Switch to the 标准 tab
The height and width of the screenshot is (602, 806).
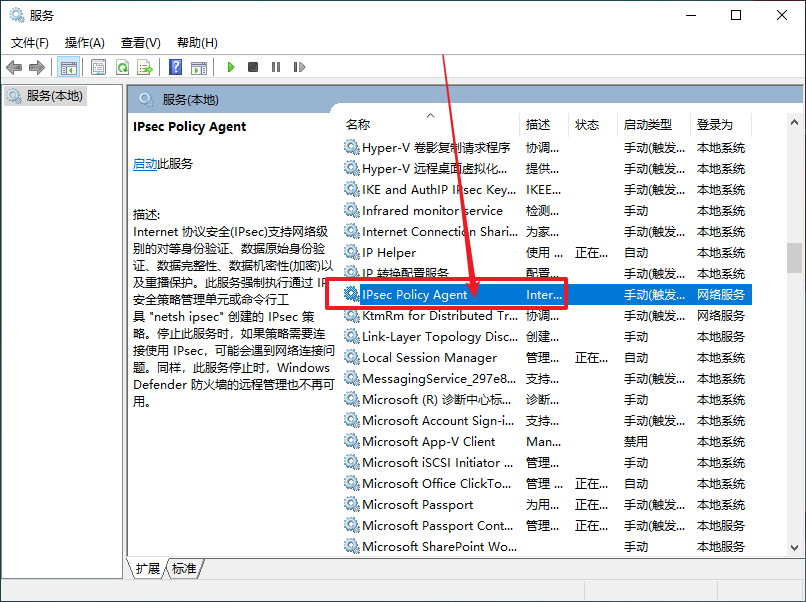pos(184,568)
